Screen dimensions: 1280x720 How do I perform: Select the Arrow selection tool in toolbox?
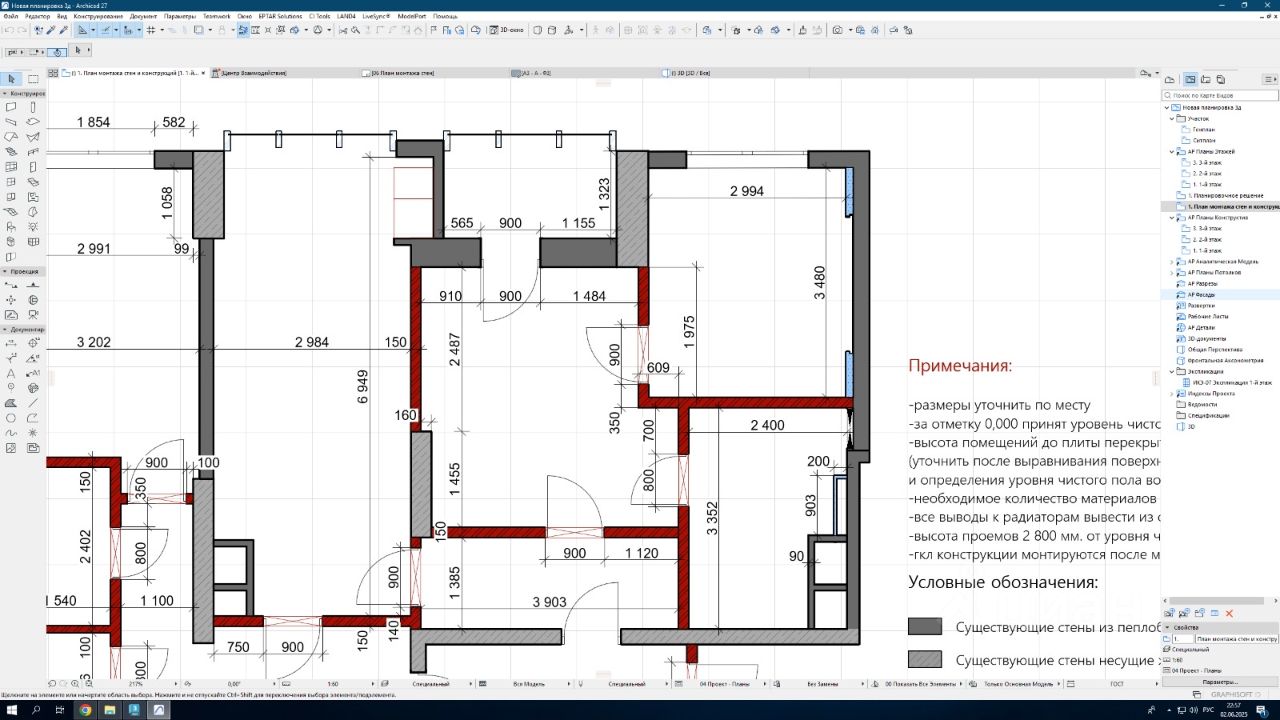[x=11, y=79]
